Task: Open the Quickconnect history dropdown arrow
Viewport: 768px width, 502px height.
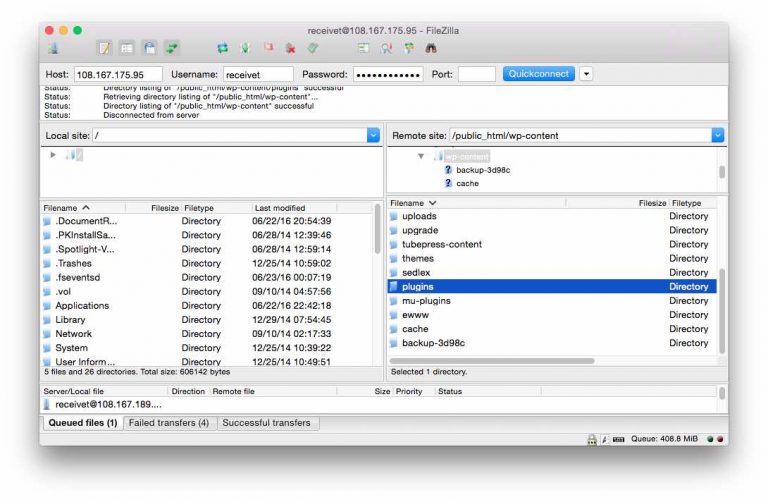Action: (586, 74)
